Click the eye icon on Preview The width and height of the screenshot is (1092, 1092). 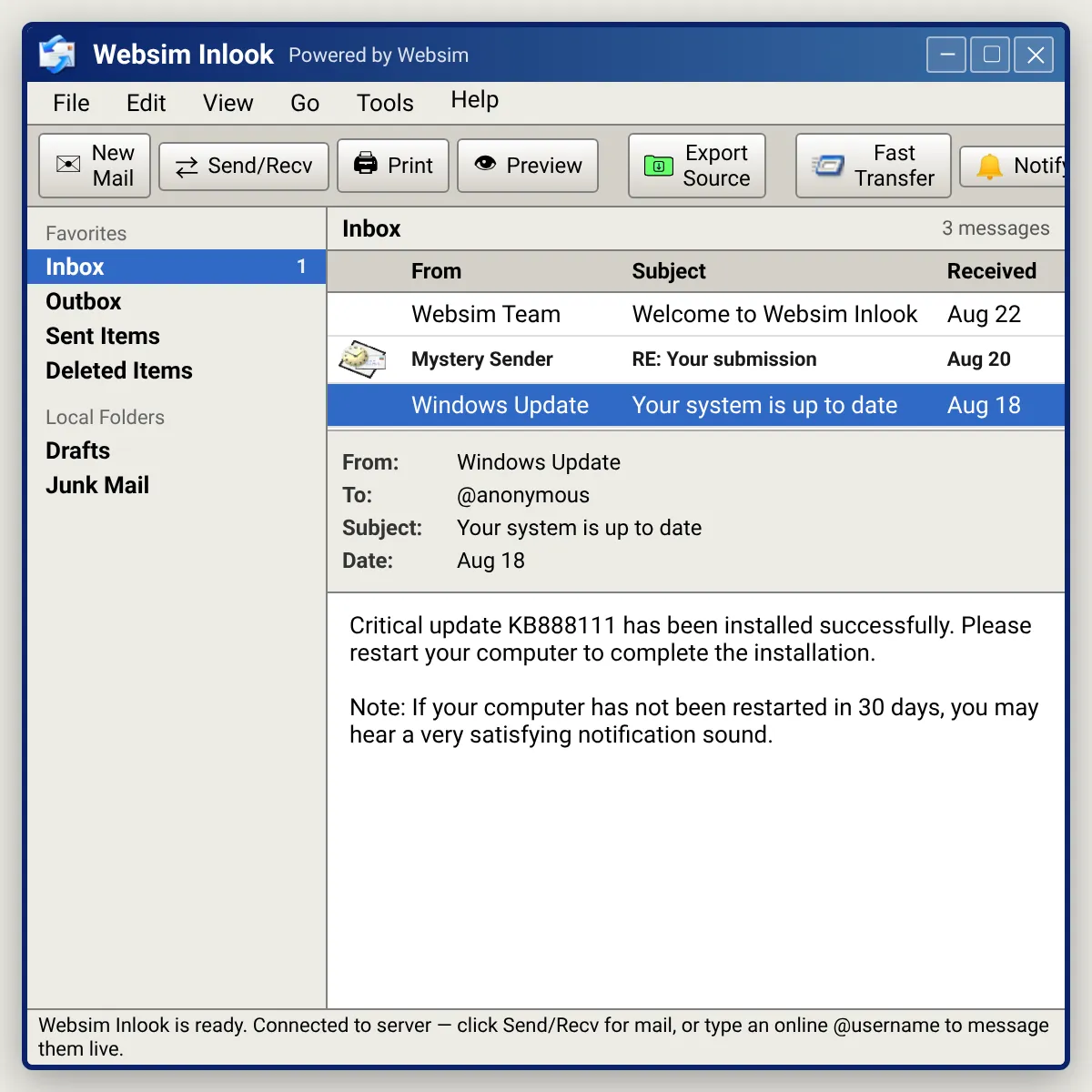coord(485,163)
